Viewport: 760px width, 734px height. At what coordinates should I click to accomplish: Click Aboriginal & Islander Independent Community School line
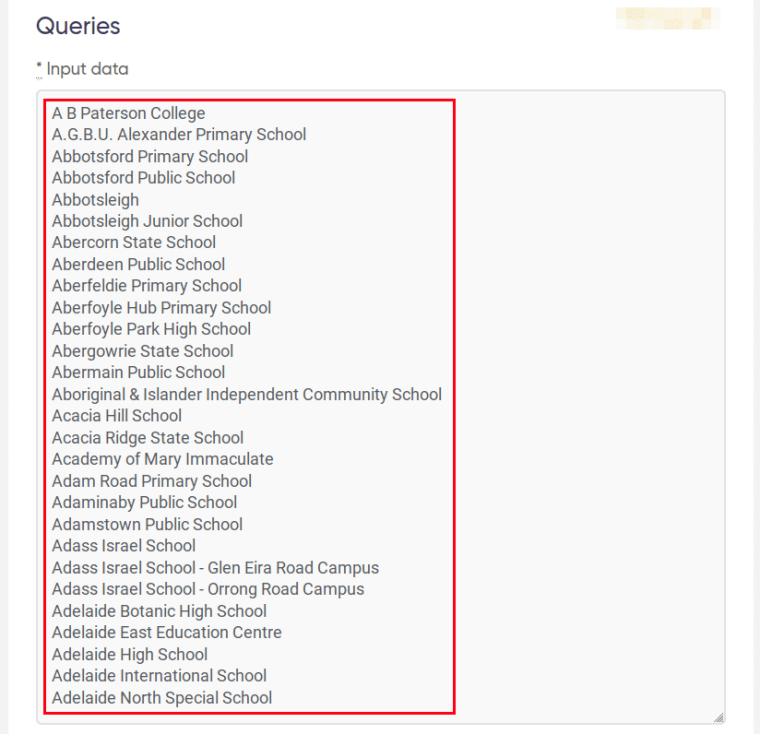click(247, 394)
